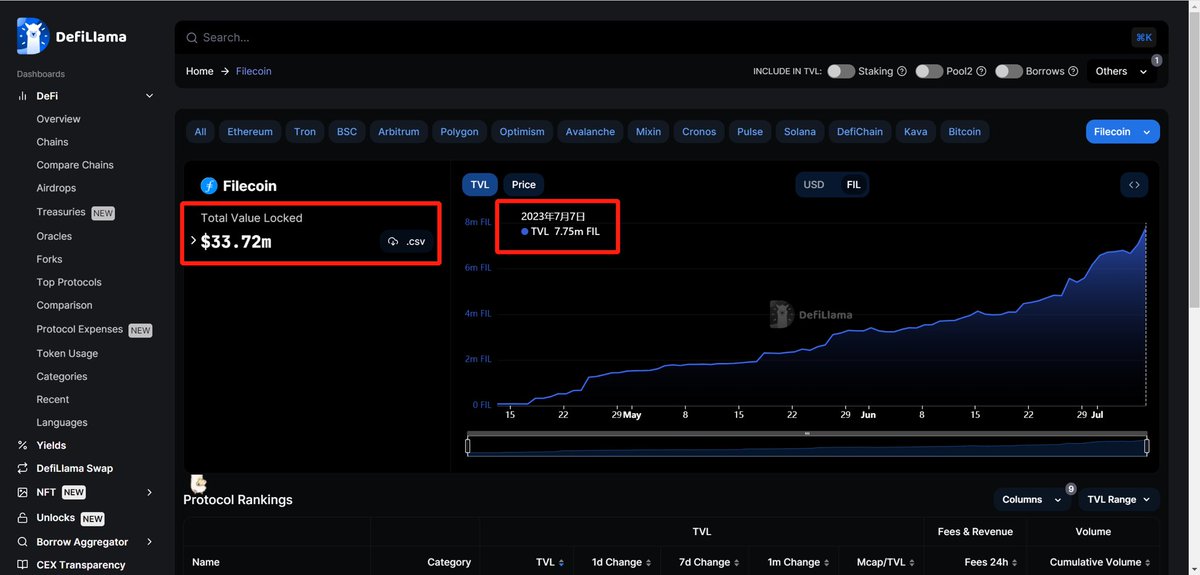
Task: Sort by Fees 24h column
Action: tap(1017, 563)
